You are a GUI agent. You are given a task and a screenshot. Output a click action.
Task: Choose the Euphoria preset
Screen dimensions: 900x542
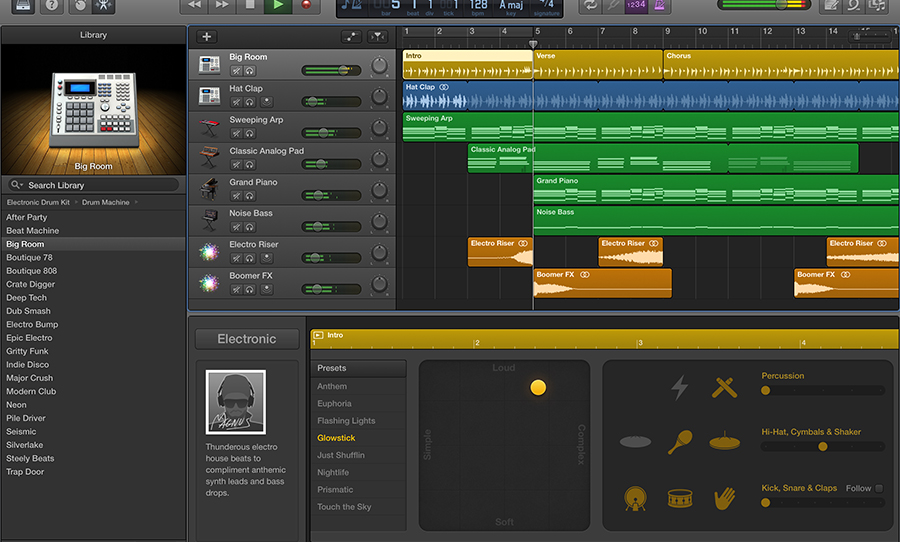coord(334,404)
